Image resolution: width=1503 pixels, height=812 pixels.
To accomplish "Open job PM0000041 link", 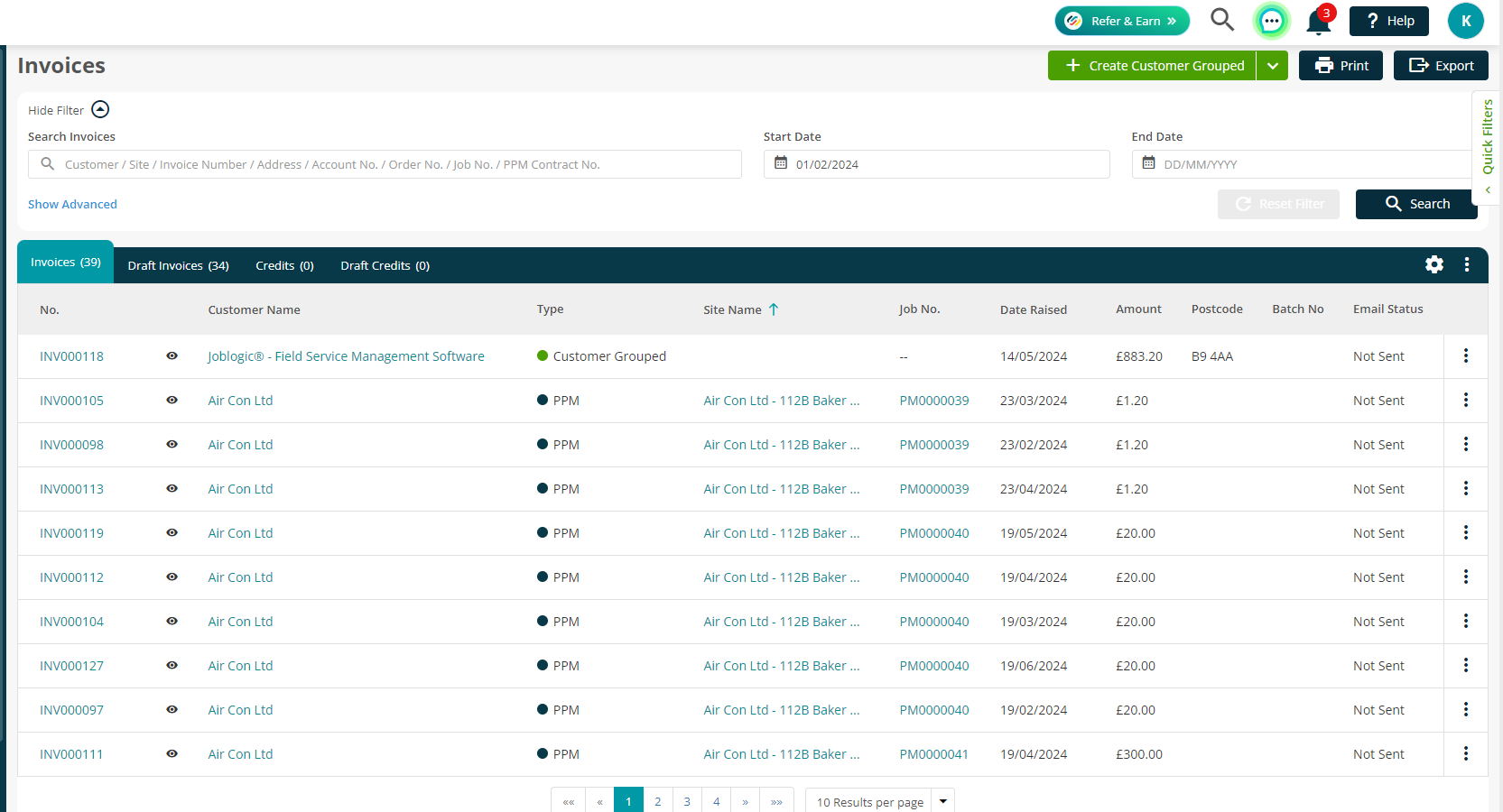I will (x=934, y=754).
